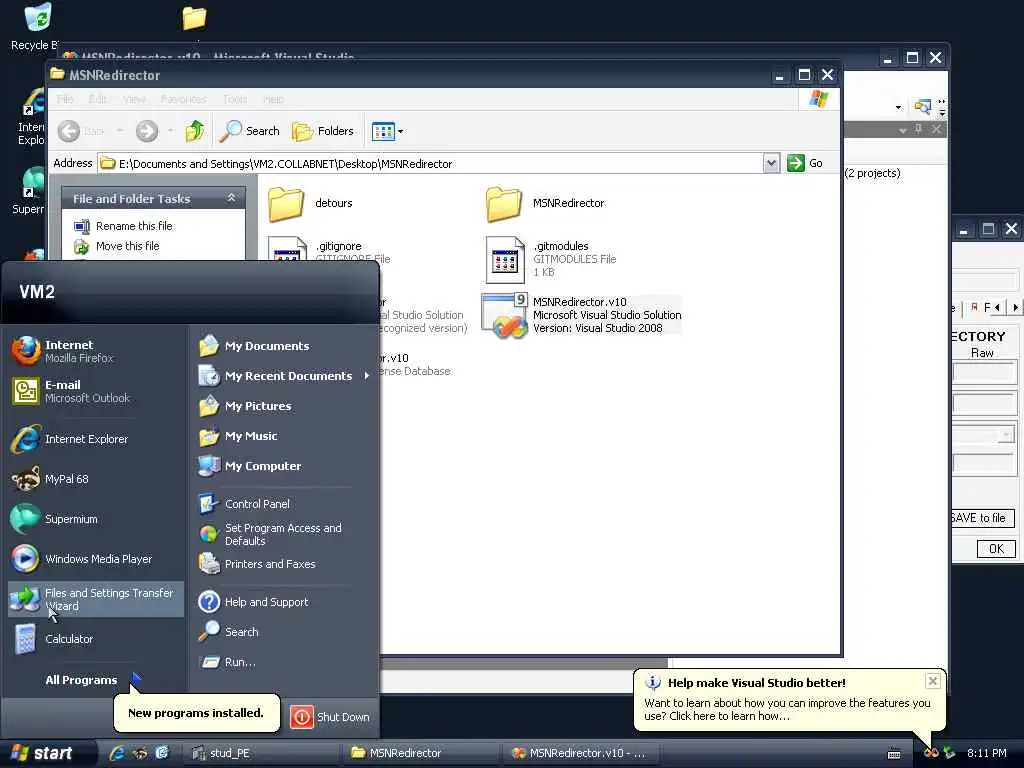Open the address bar dropdown
This screenshot has height=768, width=1024.
tap(771, 163)
